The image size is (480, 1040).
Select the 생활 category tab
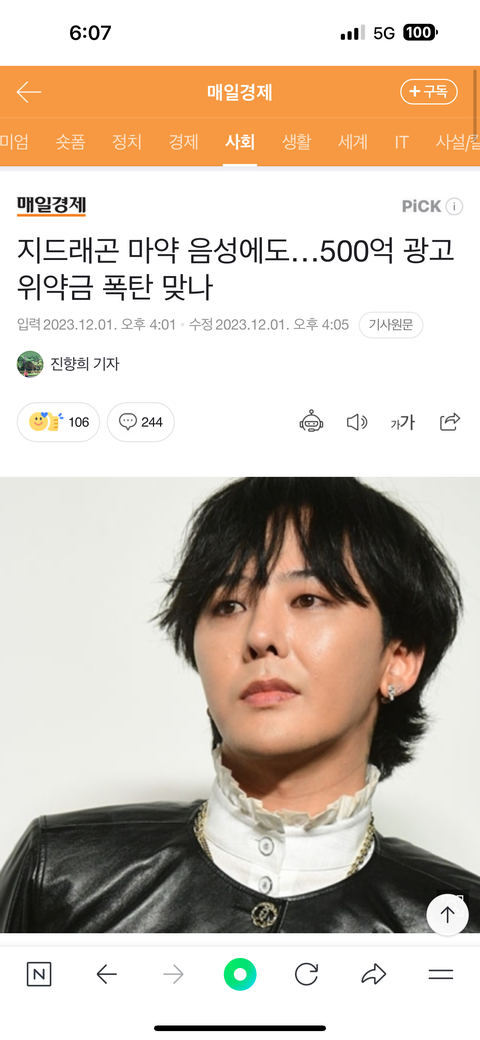pos(296,142)
